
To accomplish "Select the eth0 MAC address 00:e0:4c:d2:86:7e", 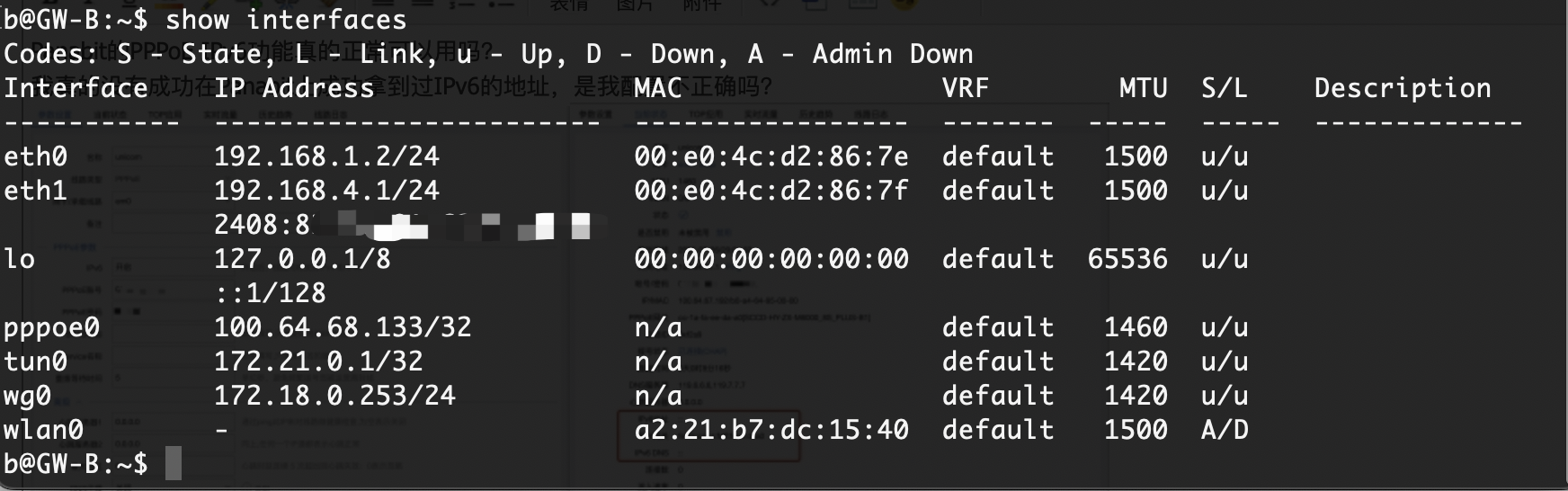I will tap(771, 156).
